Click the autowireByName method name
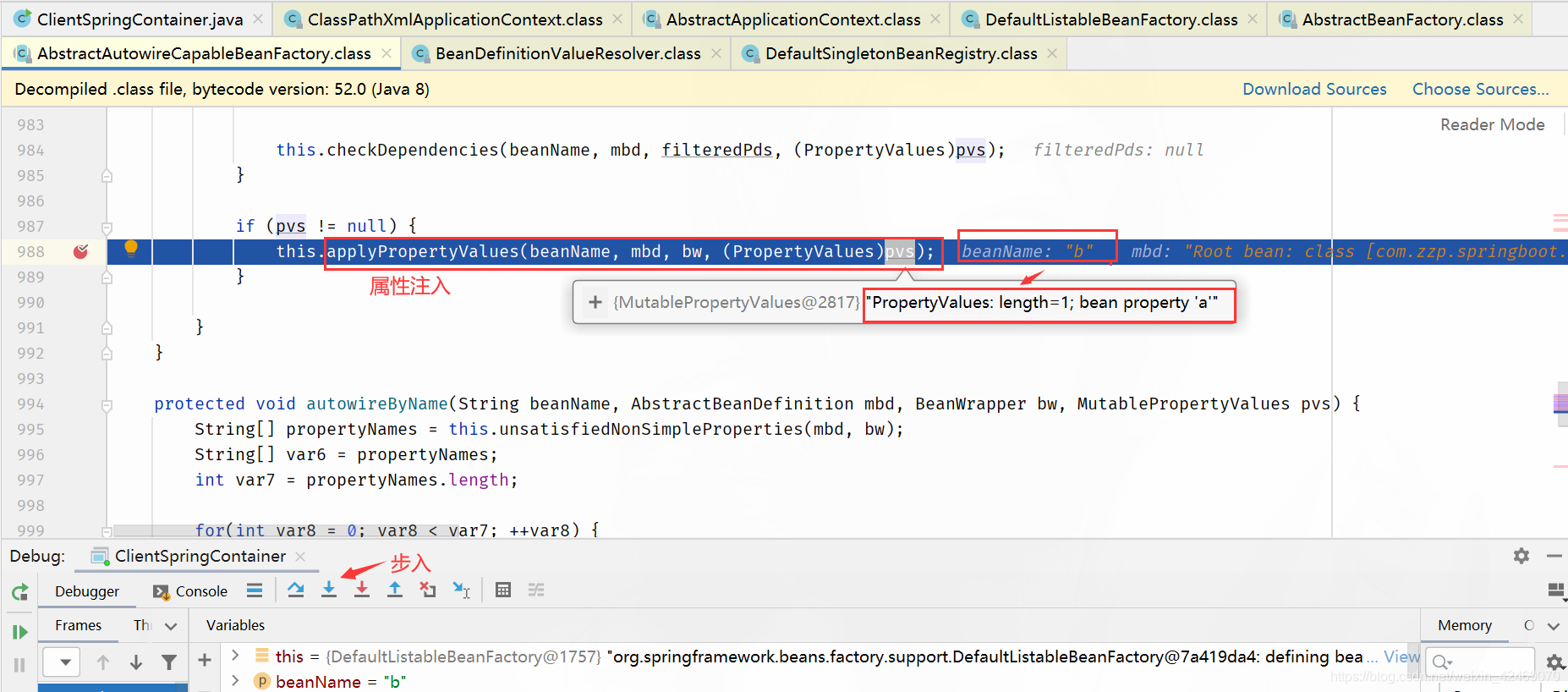Viewport: 1568px width, 692px height. [377, 404]
